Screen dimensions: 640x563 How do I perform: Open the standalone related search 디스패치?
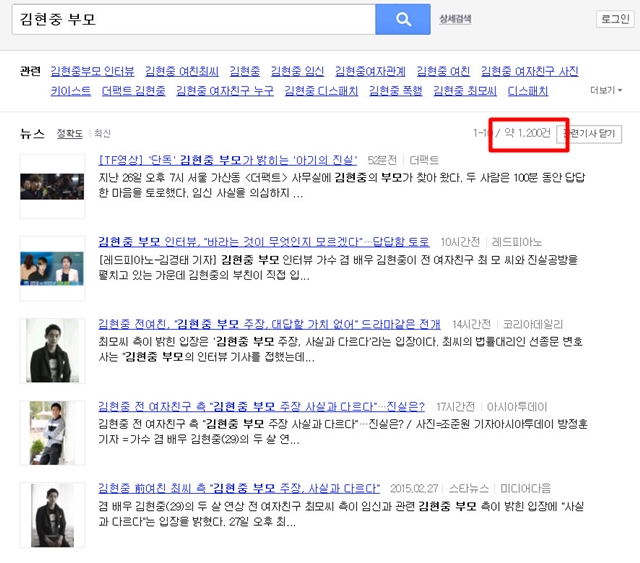[x=528, y=91]
